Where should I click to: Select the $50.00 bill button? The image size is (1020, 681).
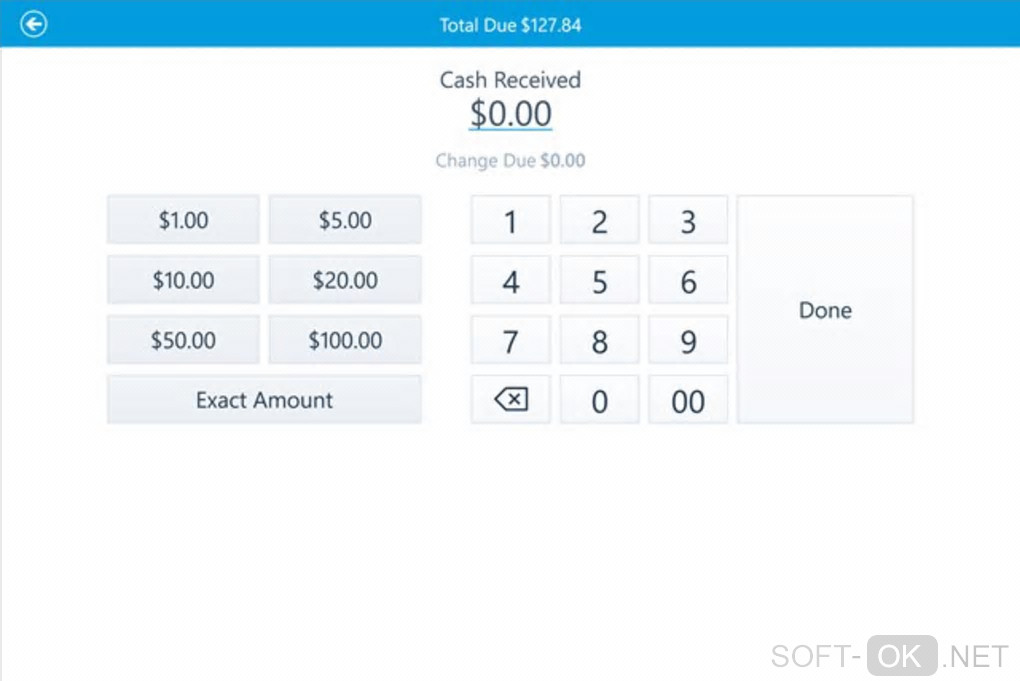[x=183, y=340]
